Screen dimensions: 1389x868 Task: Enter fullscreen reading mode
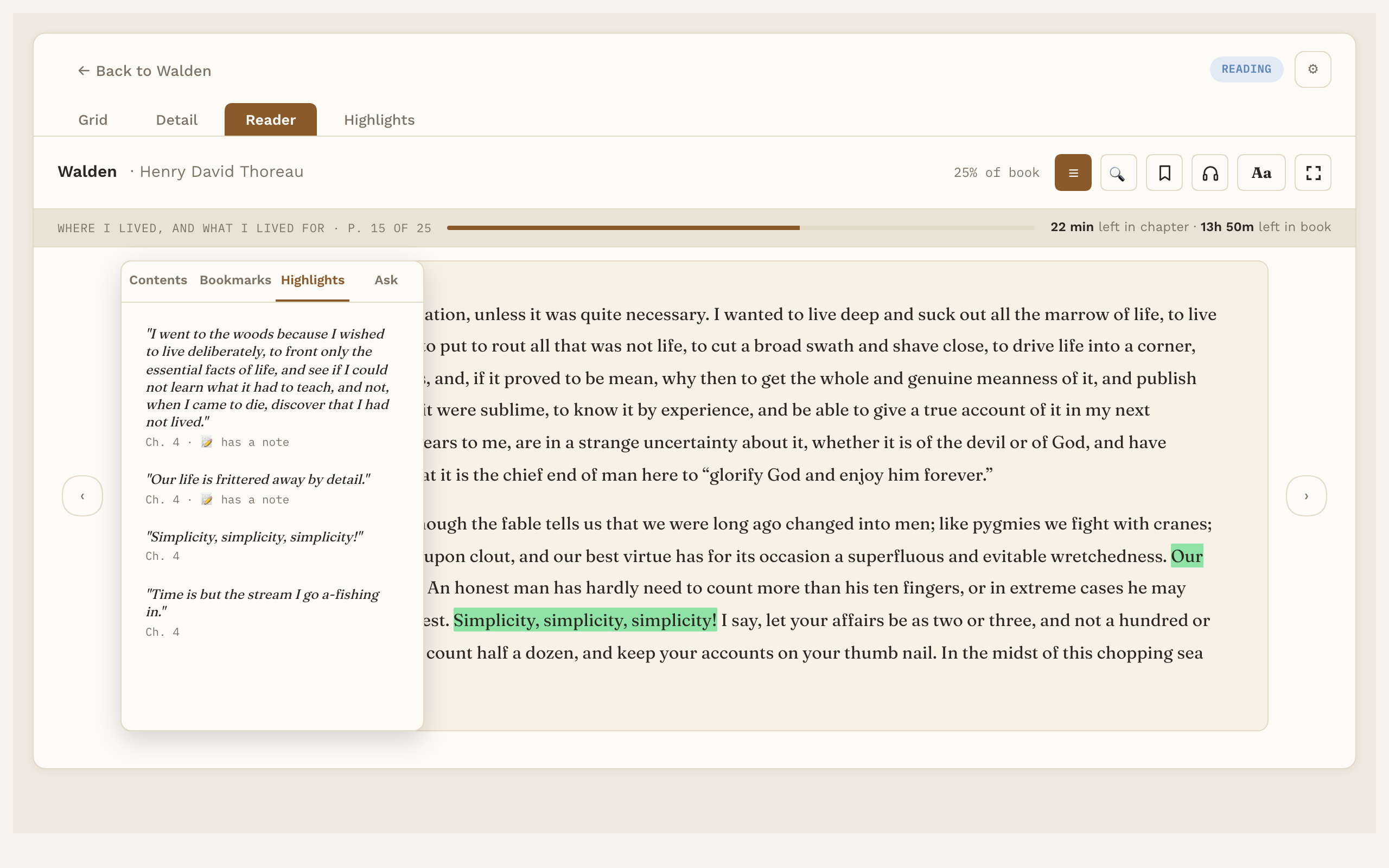(x=1312, y=173)
